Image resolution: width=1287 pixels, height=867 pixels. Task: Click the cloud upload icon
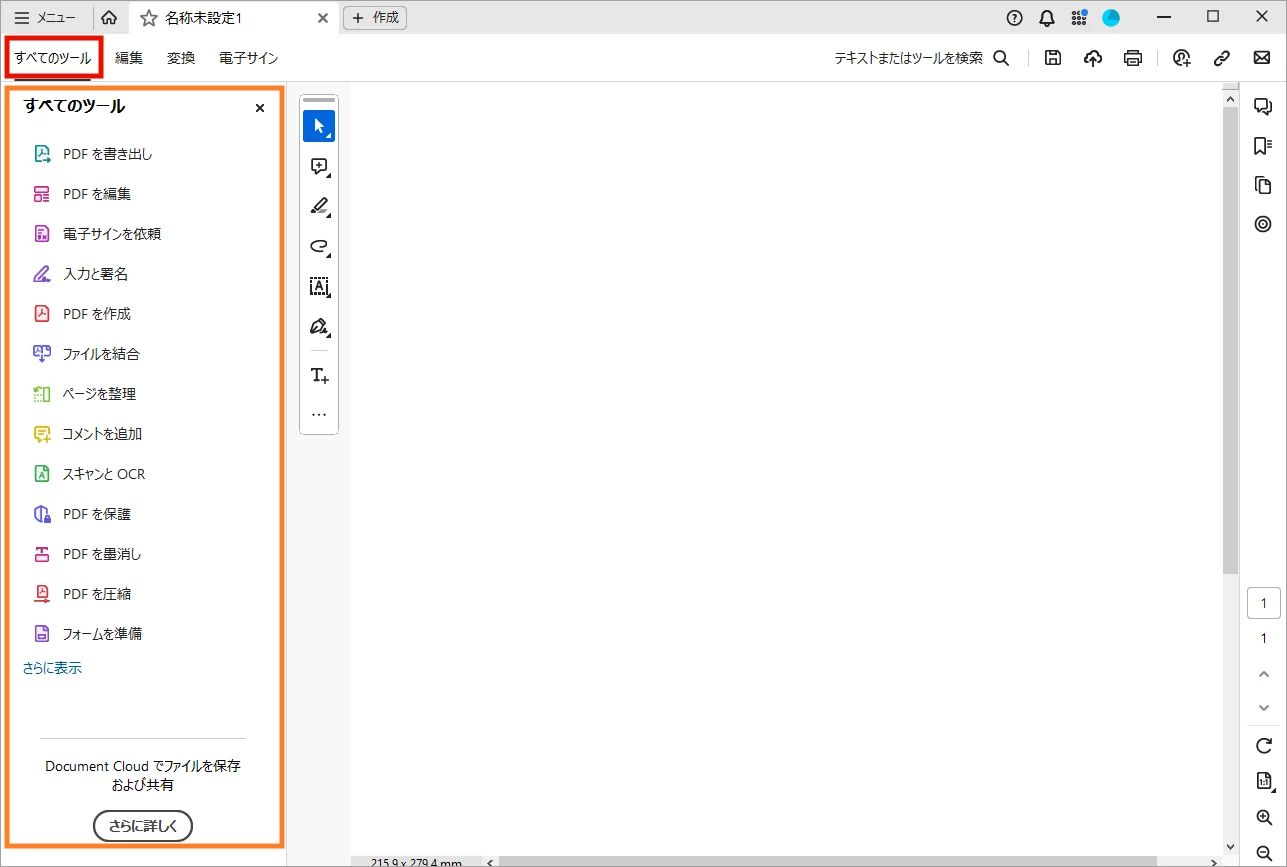click(1093, 58)
